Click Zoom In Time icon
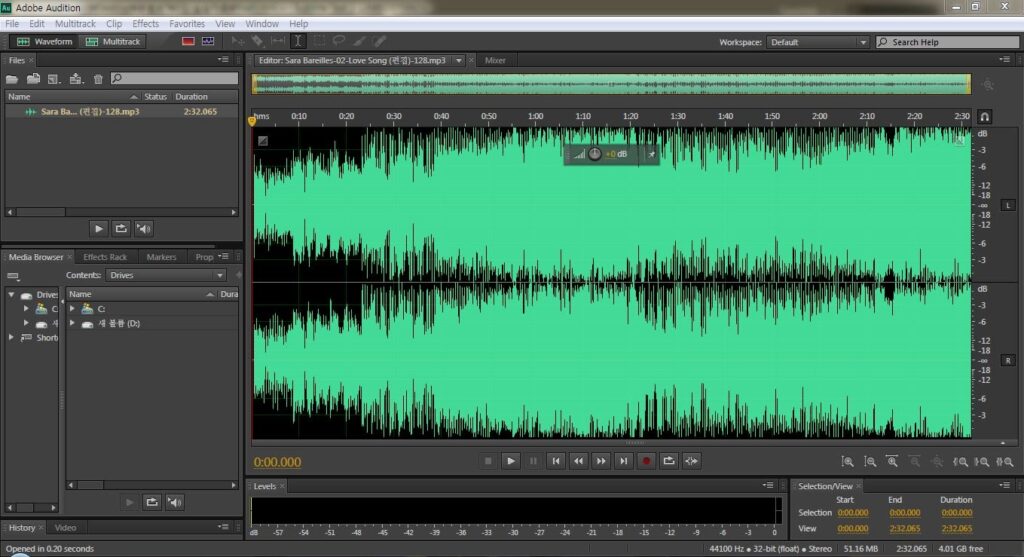Image resolution: width=1024 pixels, height=557 pixels. (x=892, y=462)
